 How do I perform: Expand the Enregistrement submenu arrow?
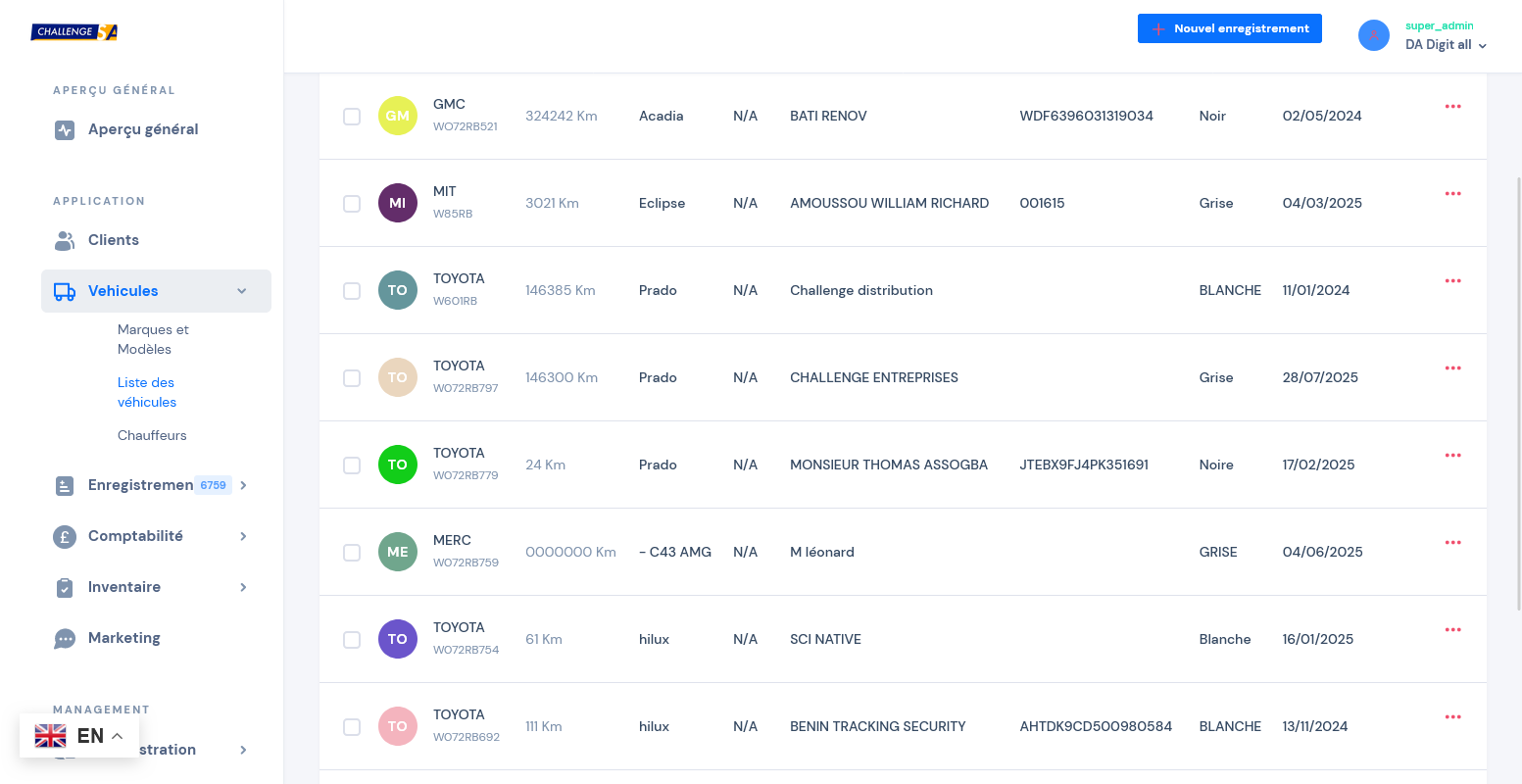click(x=243, y=485)
